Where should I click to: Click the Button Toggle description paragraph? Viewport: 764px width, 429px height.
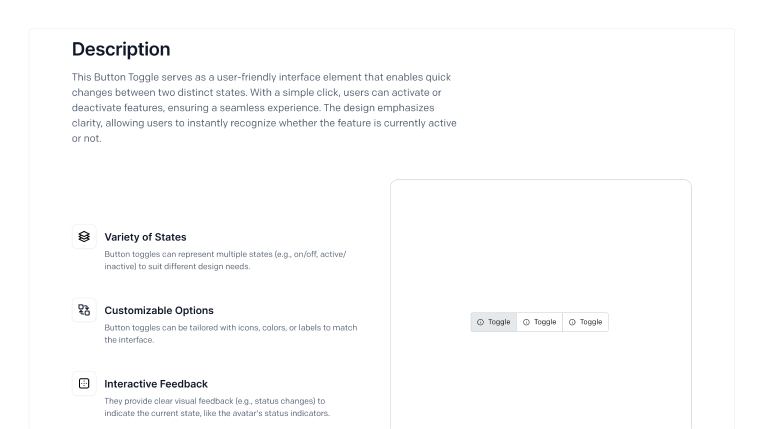[264, 108]
